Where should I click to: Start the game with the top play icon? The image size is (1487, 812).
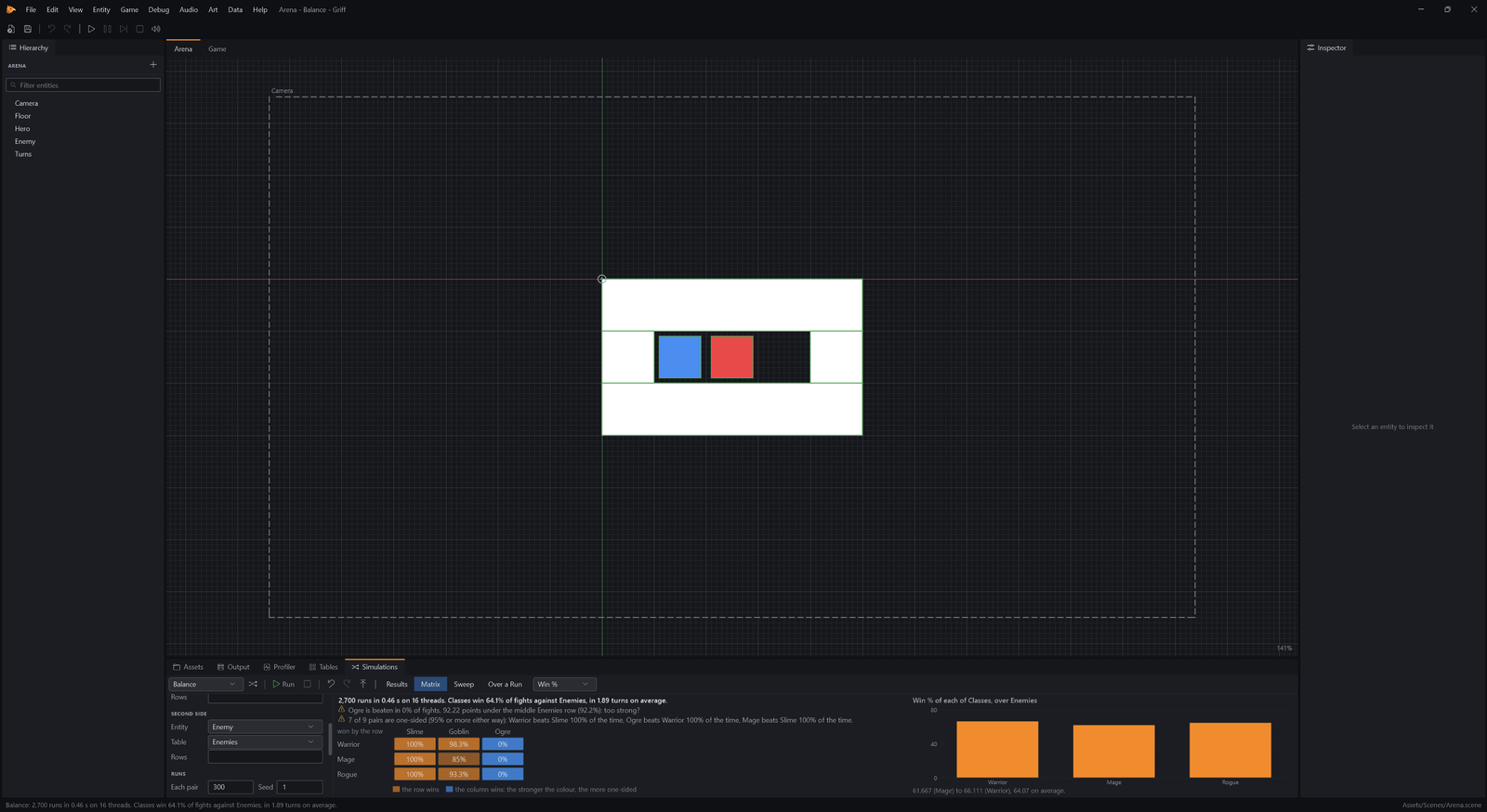tap(91, 29)
